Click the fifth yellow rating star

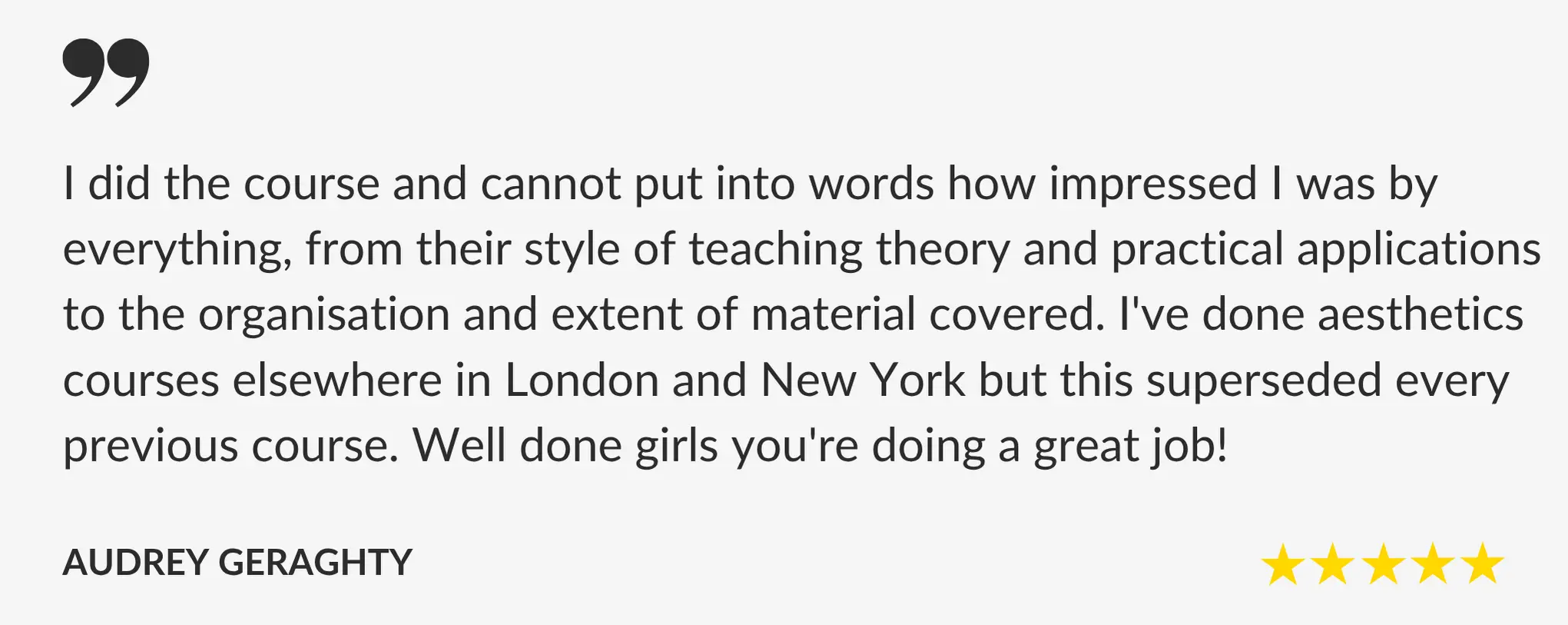coord(1483,564)
